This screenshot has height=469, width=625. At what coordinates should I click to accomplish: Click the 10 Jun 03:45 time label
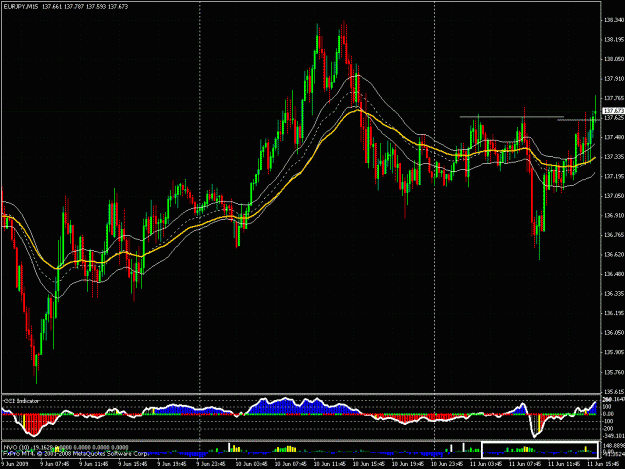point(251,464)
